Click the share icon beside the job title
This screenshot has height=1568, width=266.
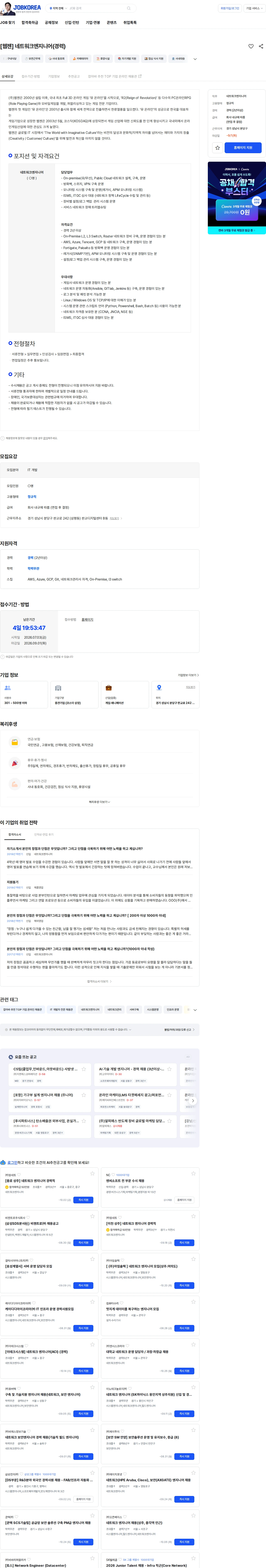tap(261, 46)
